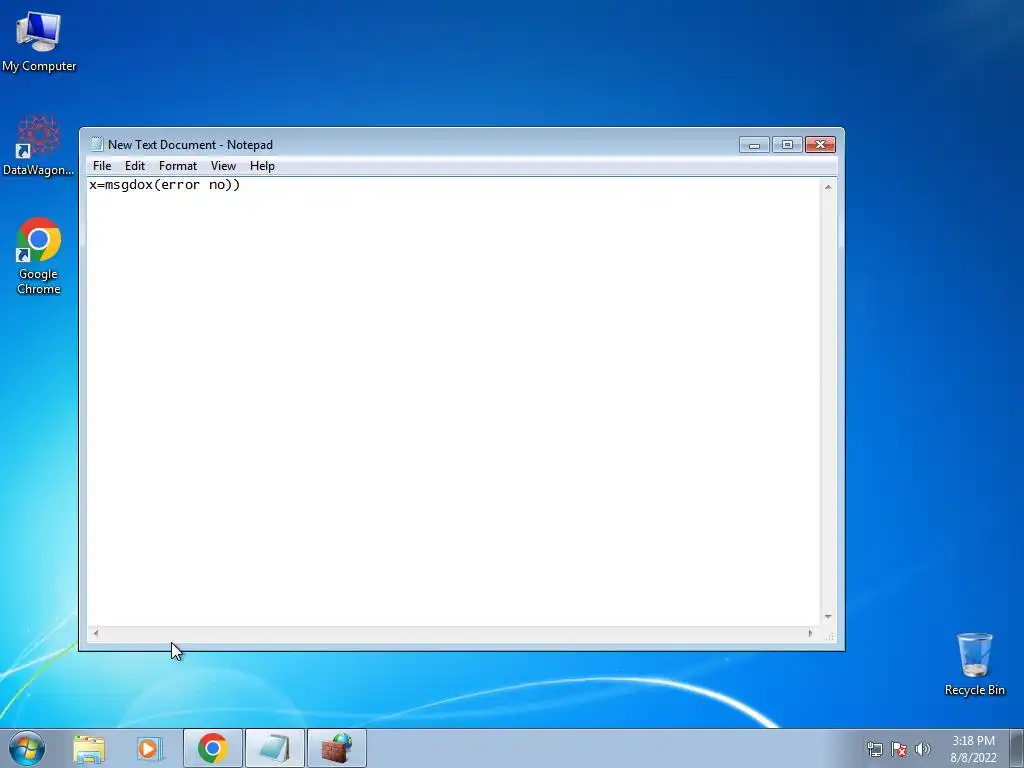Open the Format menu in Notepad
Screen dimensions: 1024x768
(178, 166)
